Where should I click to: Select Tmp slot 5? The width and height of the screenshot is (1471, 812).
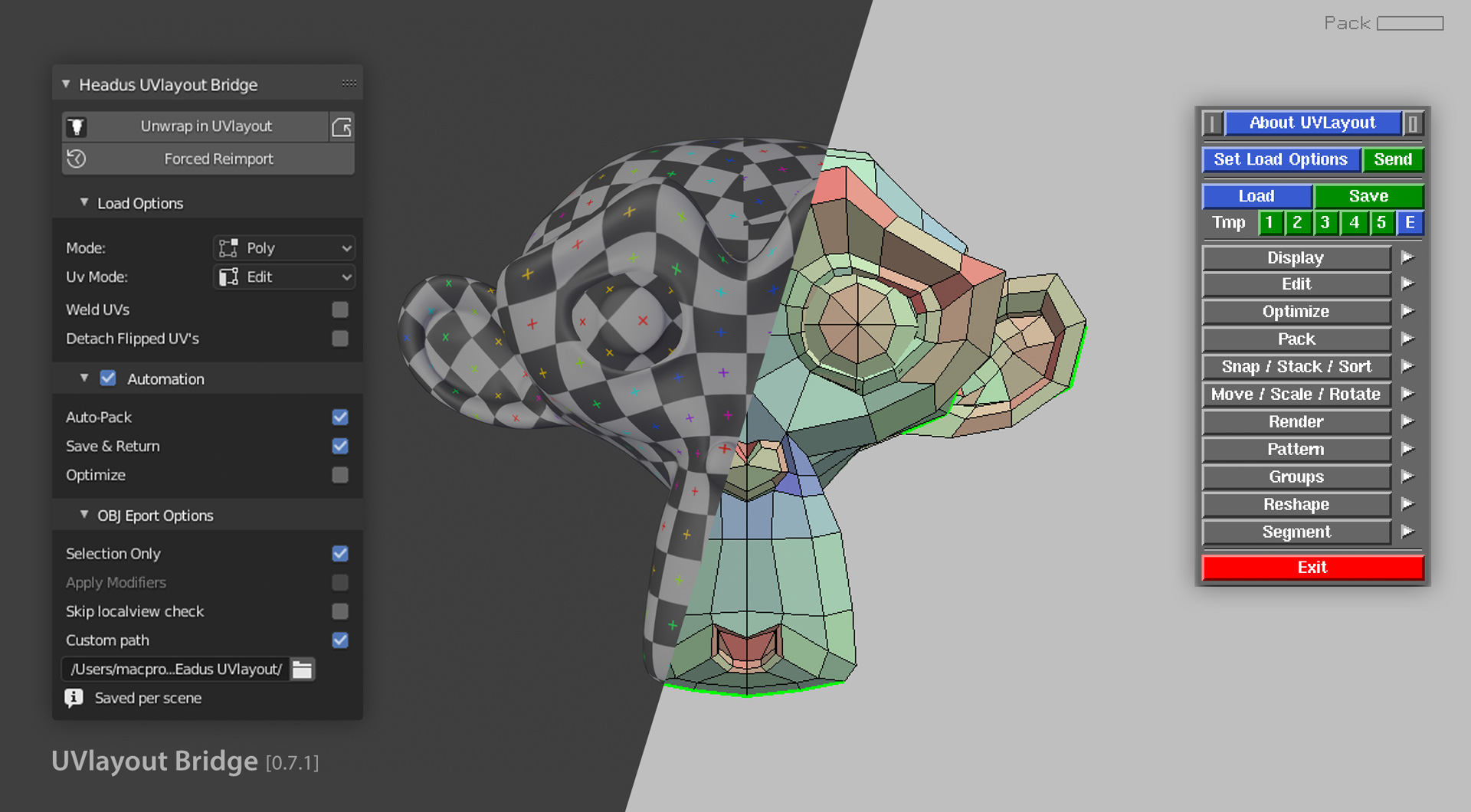pyautogui.click(x=1381, y=223)
